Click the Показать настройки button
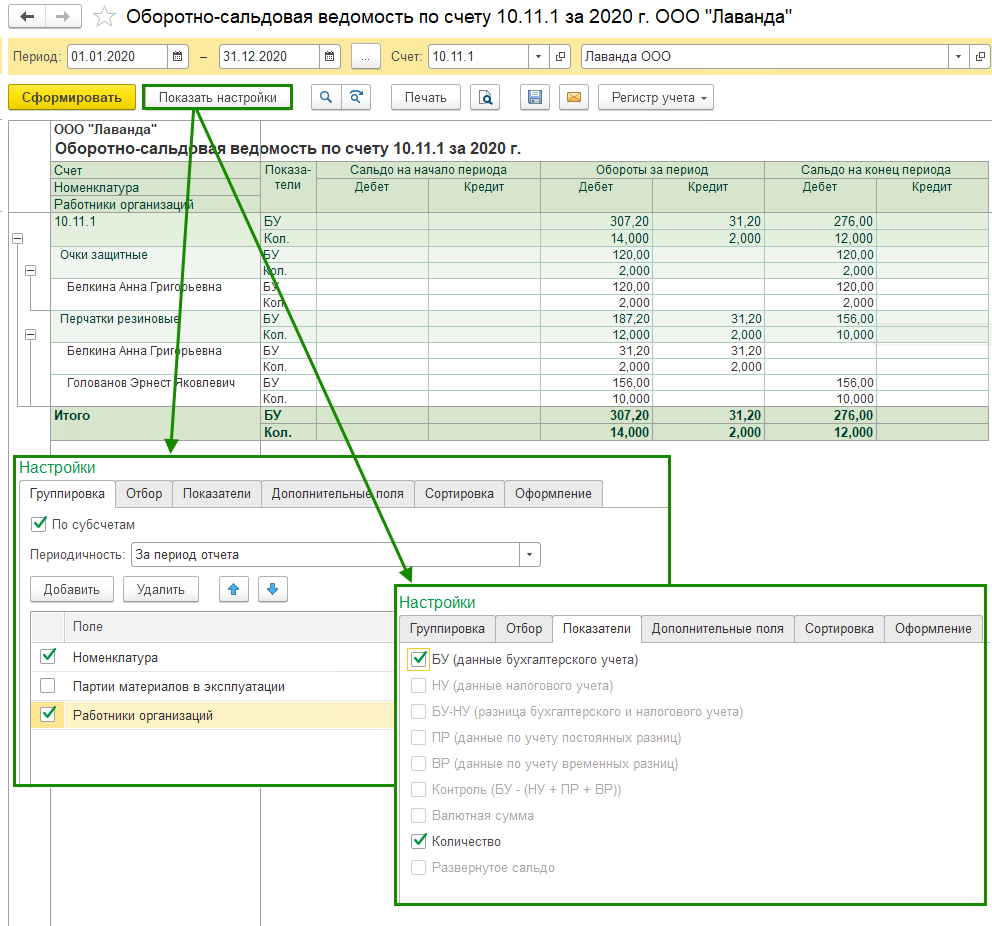 coord(218,97)
